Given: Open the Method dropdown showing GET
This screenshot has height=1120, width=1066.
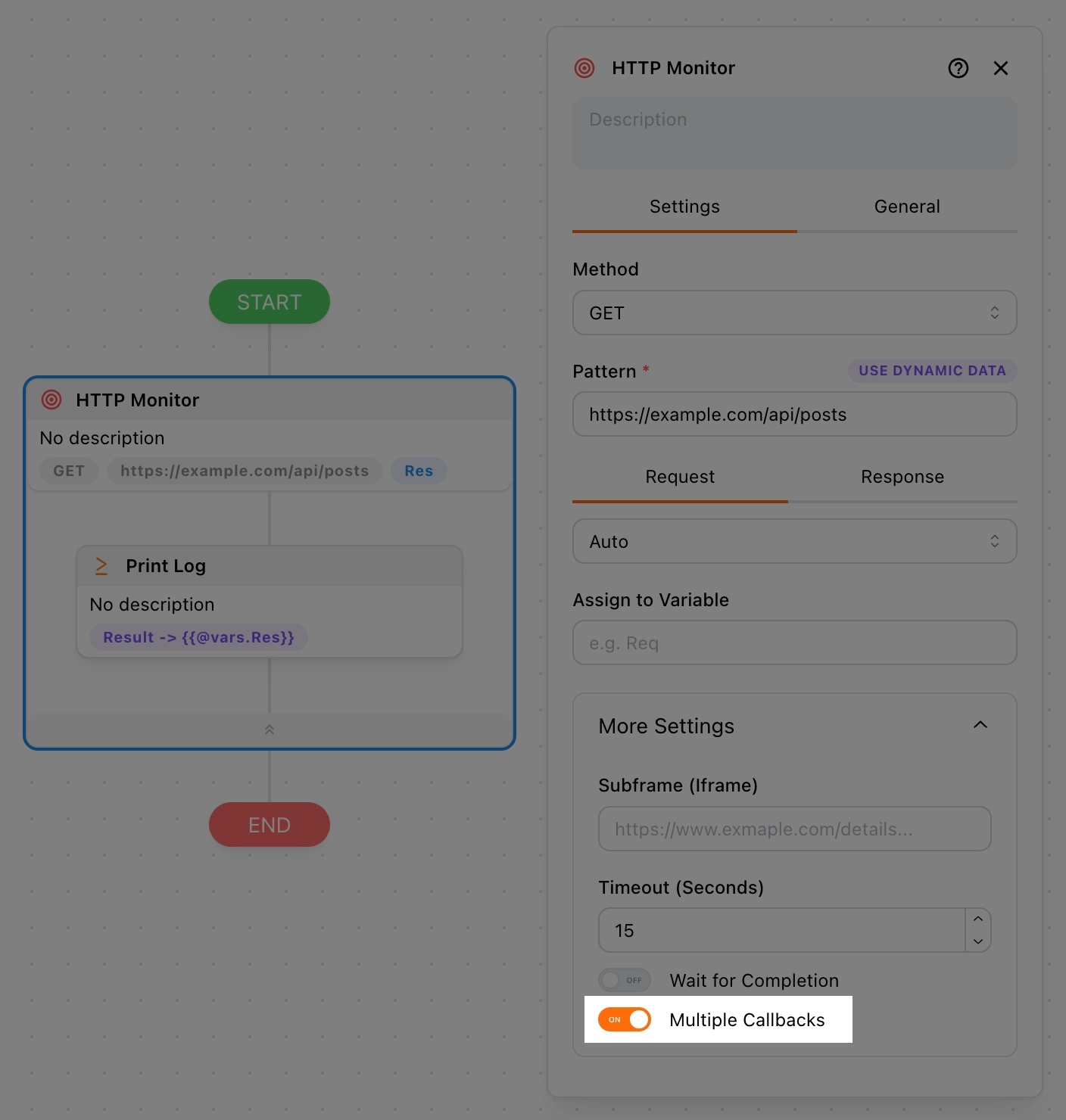Looking at the screenshot, I should [x=794, y=313].
